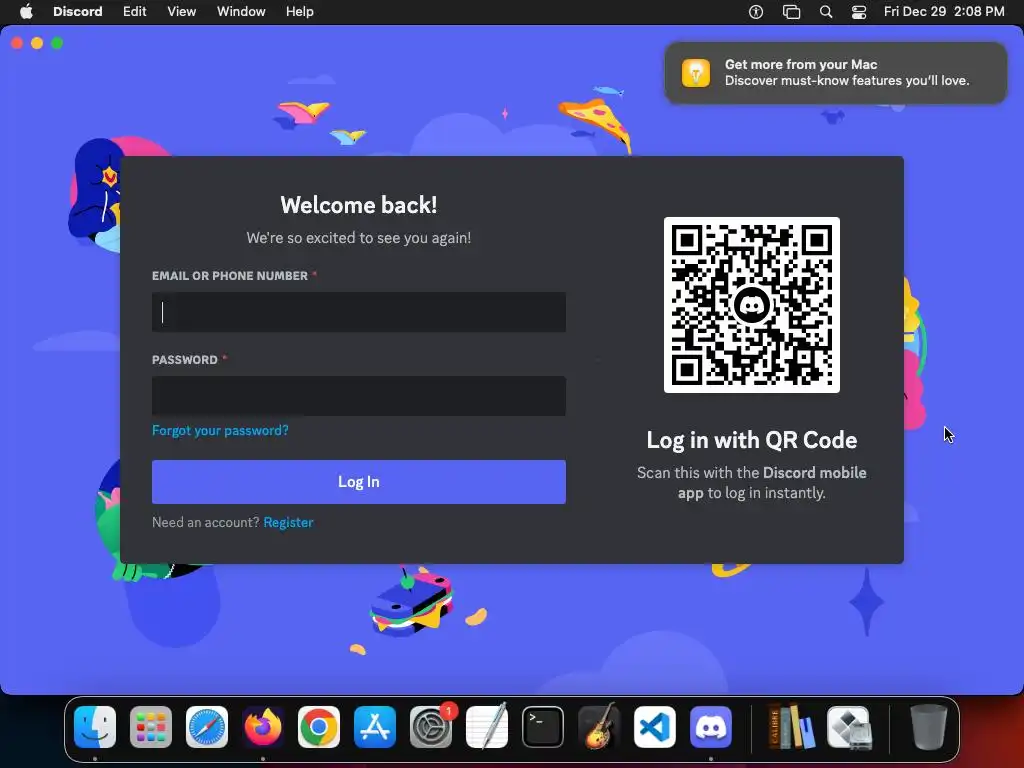Screen dimensions: 1024x768
Task: Open Boot Camp Assistant from the dock
Action: (849, 727)
